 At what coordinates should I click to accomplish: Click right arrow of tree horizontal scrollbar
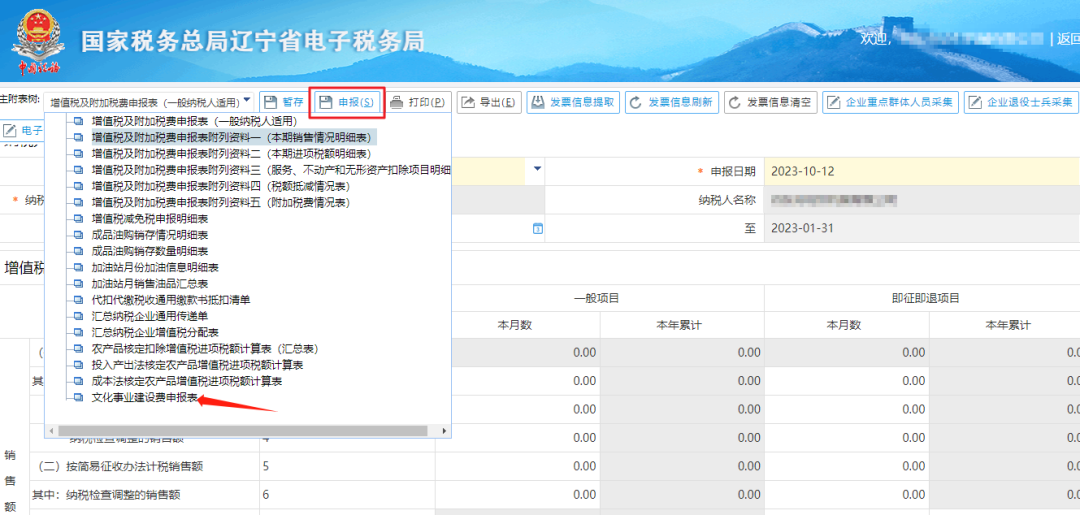click(x=445, y=430)
